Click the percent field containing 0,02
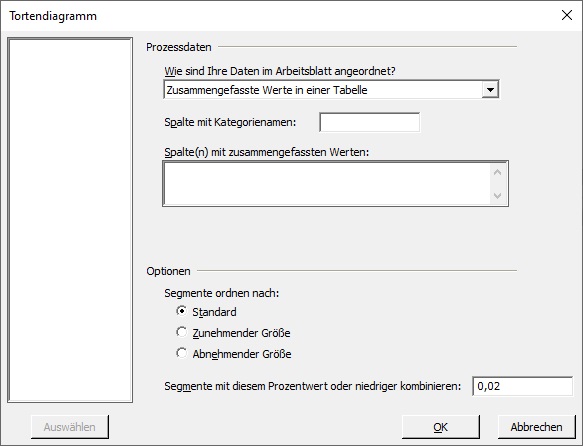 pyautogui.click(x=522, y=386)
